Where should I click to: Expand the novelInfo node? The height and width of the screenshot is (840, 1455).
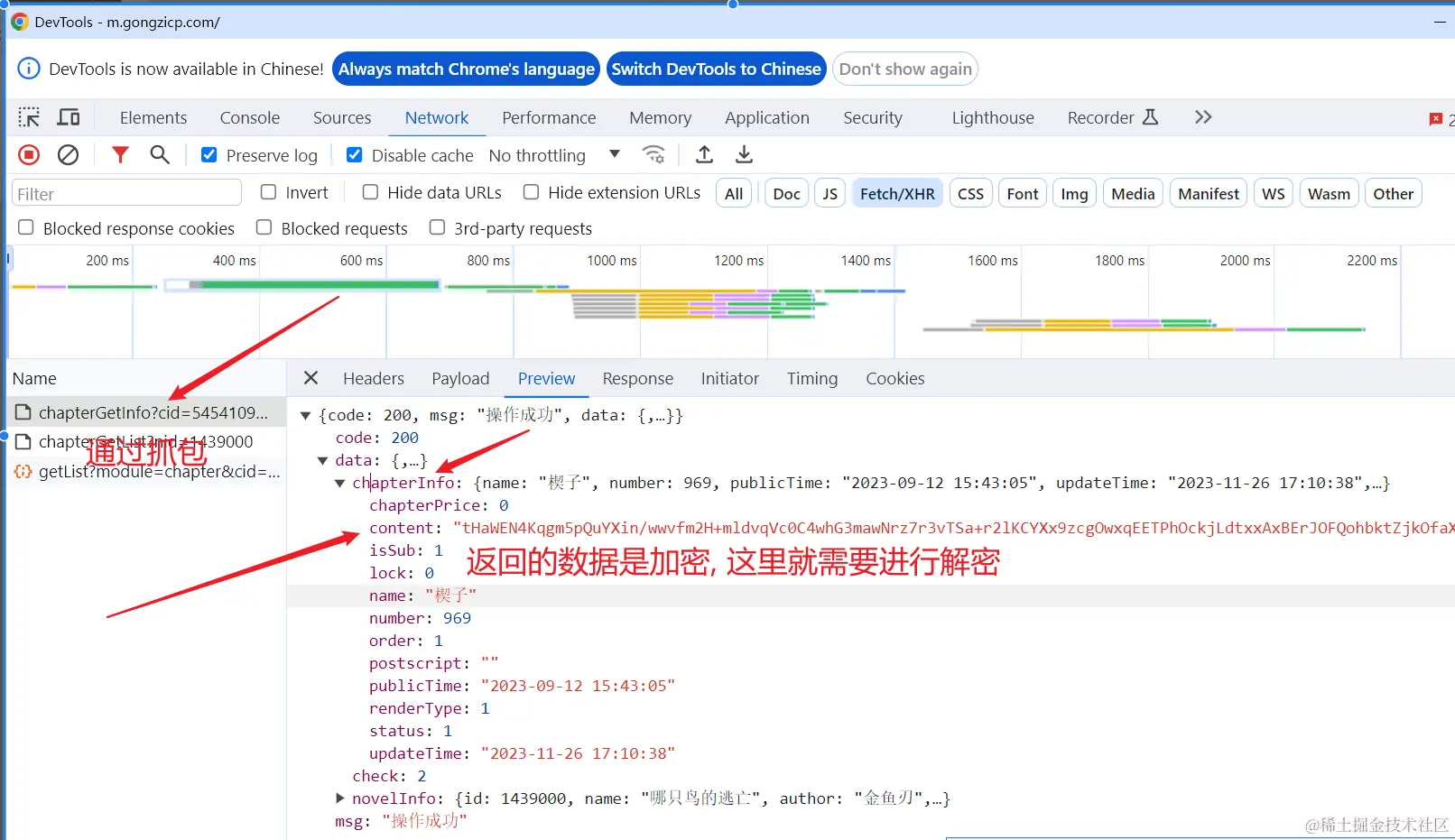coord(339,798)
